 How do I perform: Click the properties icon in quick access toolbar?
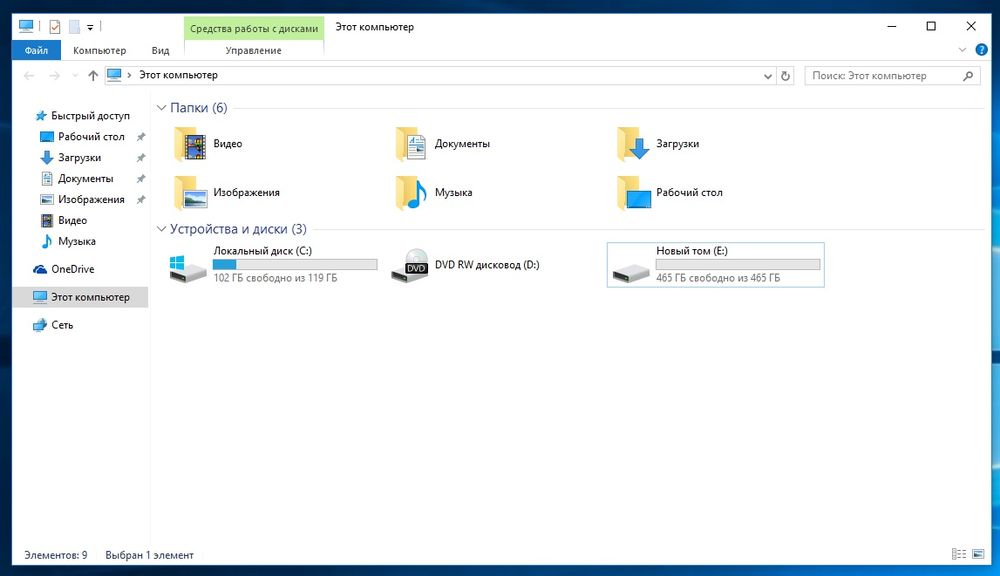tap(55, 27)
